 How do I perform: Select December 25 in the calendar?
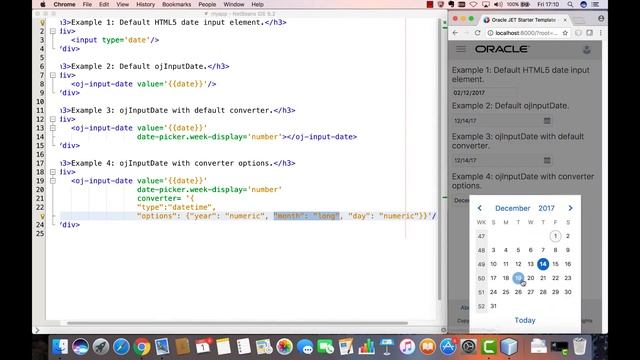[x=506, y=292]
